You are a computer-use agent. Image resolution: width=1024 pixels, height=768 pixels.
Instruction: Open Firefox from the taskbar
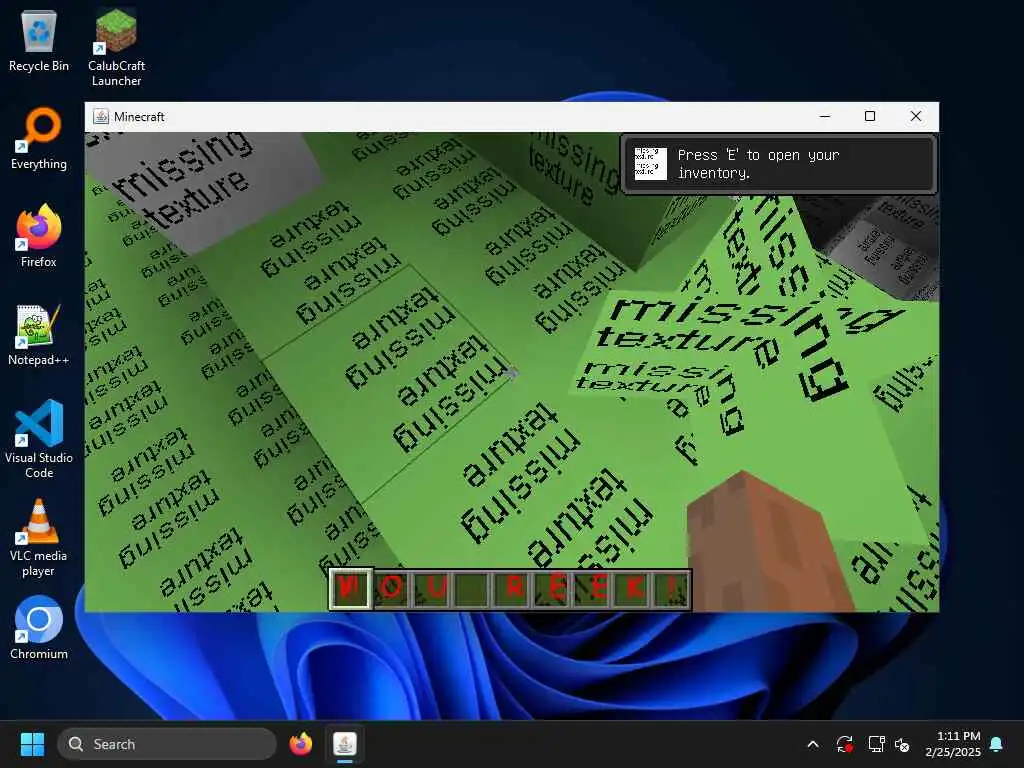tap(301, 744)
